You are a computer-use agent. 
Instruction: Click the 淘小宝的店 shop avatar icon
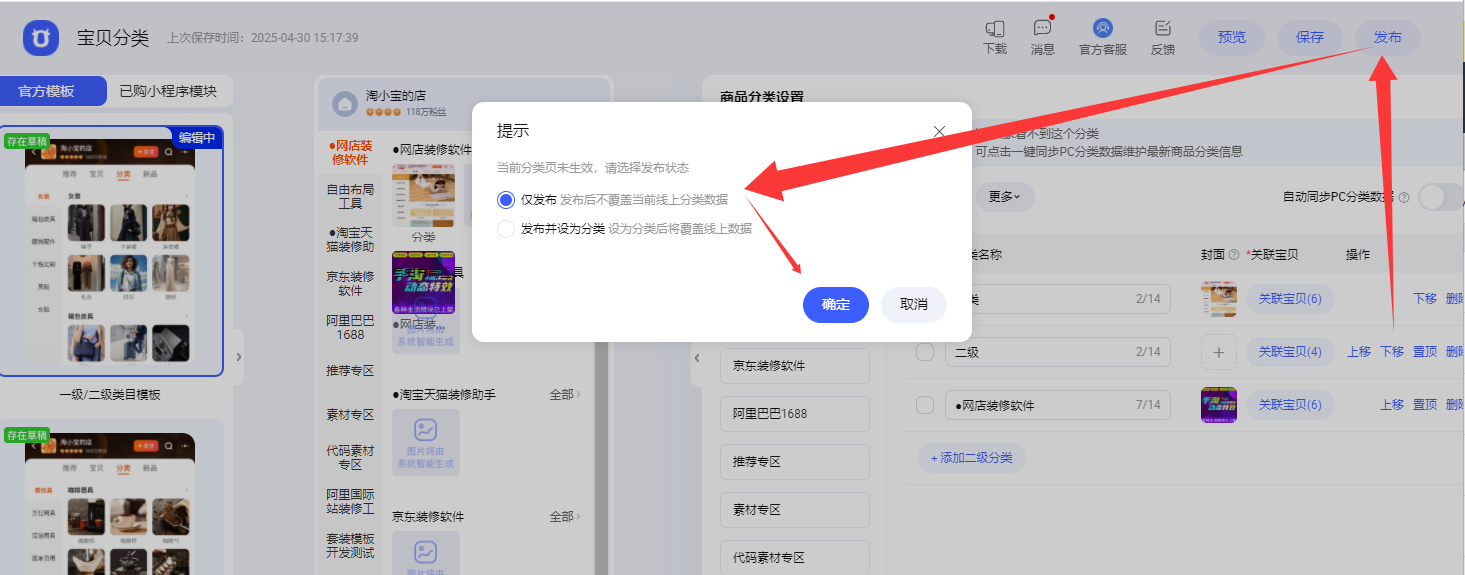[x=345, y=102]
